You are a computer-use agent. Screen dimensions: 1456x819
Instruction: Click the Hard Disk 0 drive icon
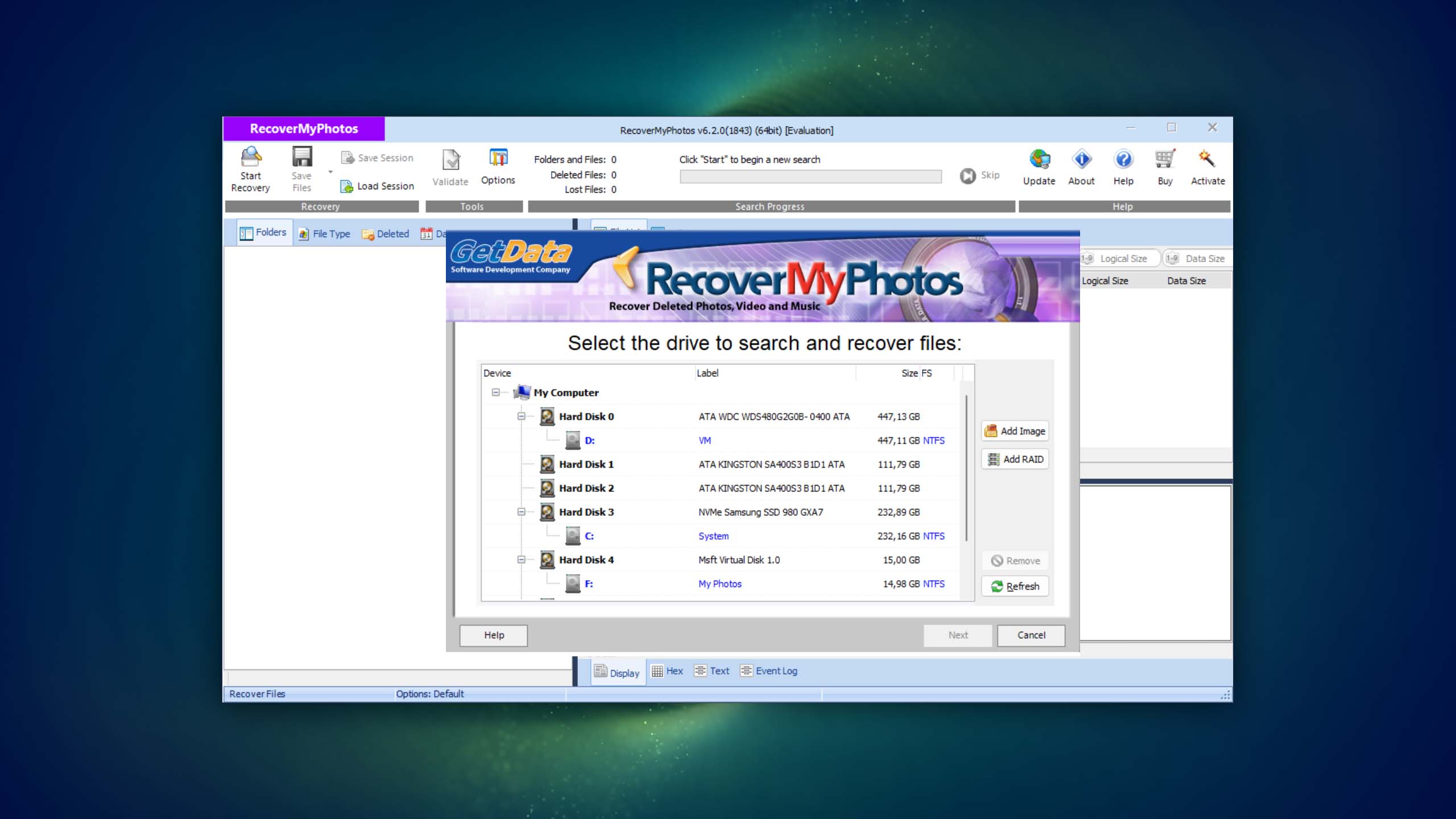(x=547, y=416)
